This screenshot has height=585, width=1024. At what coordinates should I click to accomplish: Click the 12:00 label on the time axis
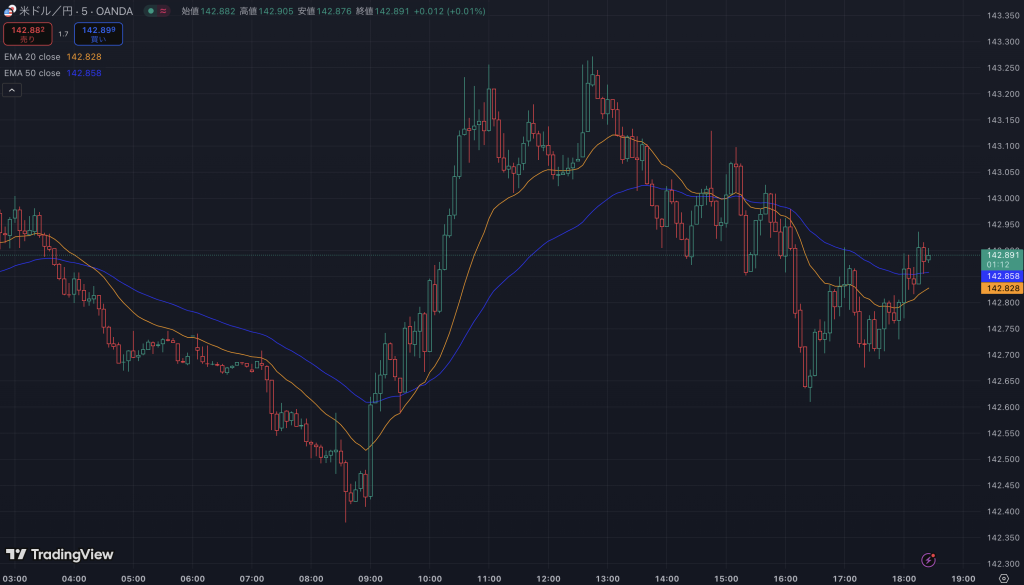pyautogui.click(x=548, y=578)
